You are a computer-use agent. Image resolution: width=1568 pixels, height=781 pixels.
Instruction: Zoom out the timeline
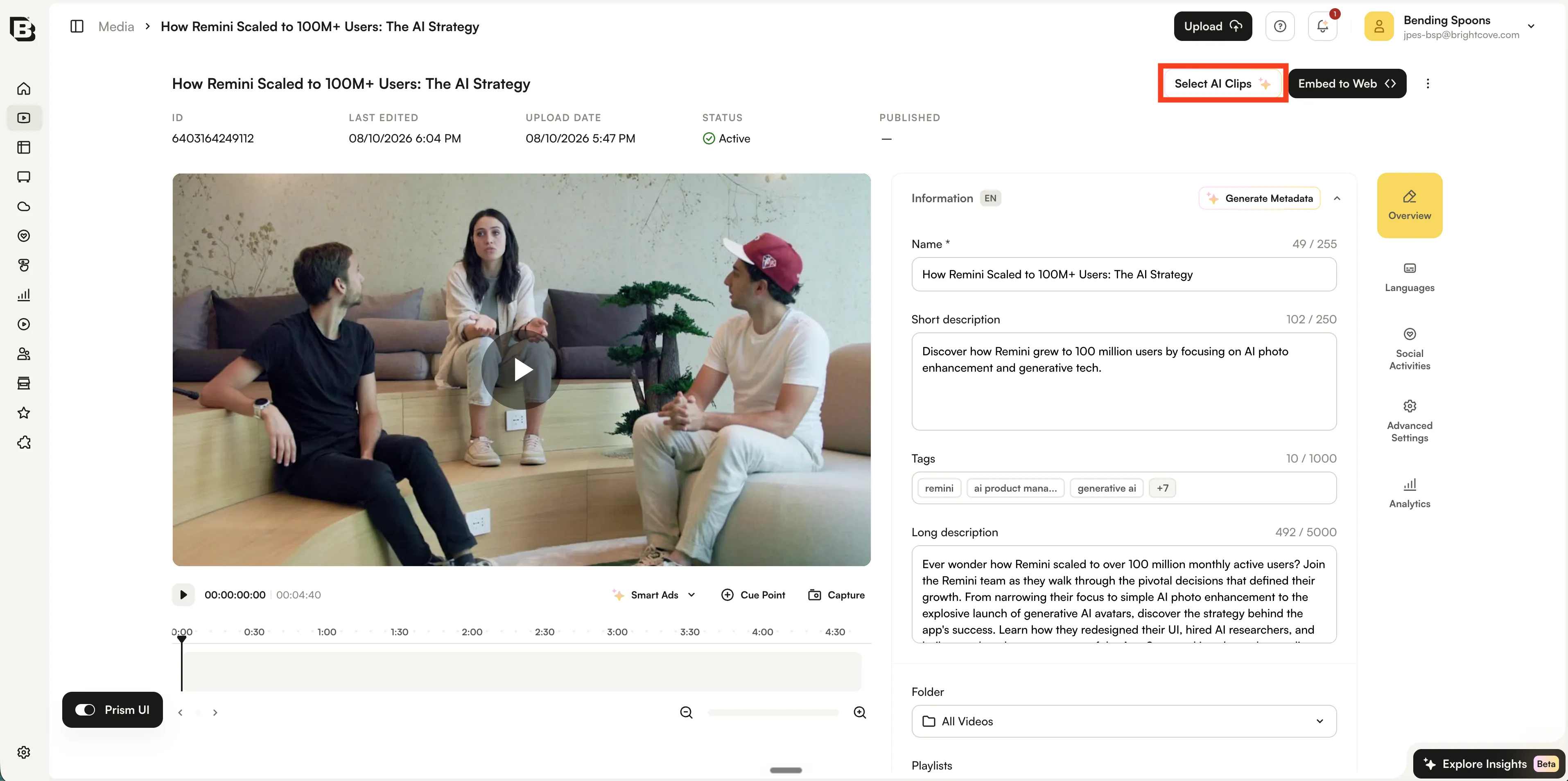(x=686, y=712)
